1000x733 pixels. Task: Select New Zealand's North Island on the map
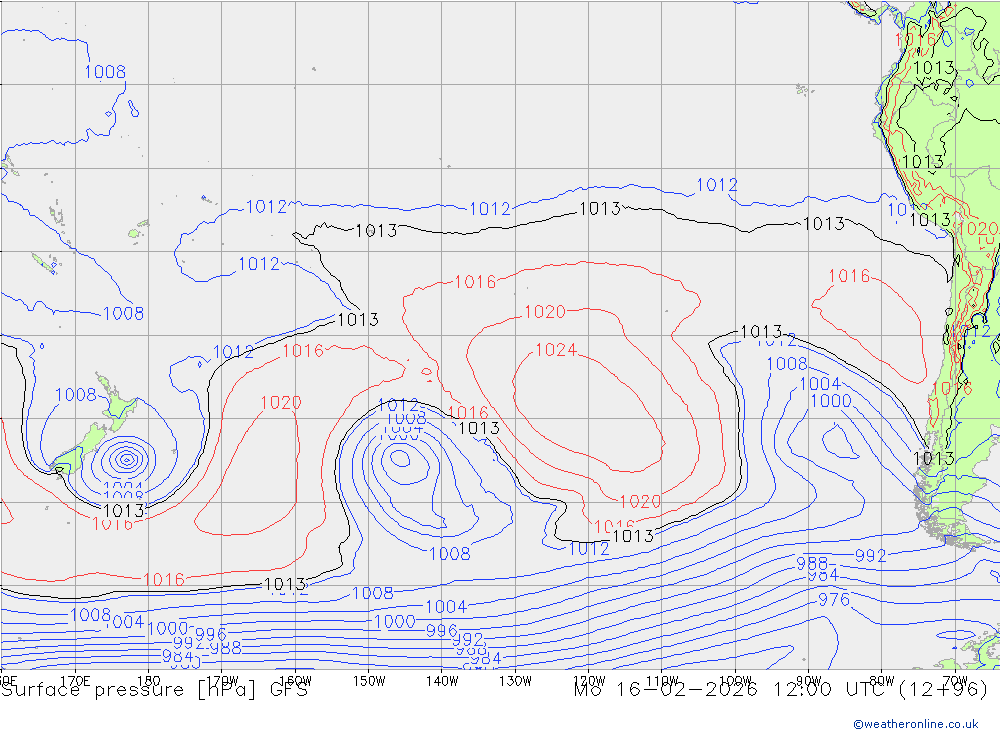tap(119, 410)
